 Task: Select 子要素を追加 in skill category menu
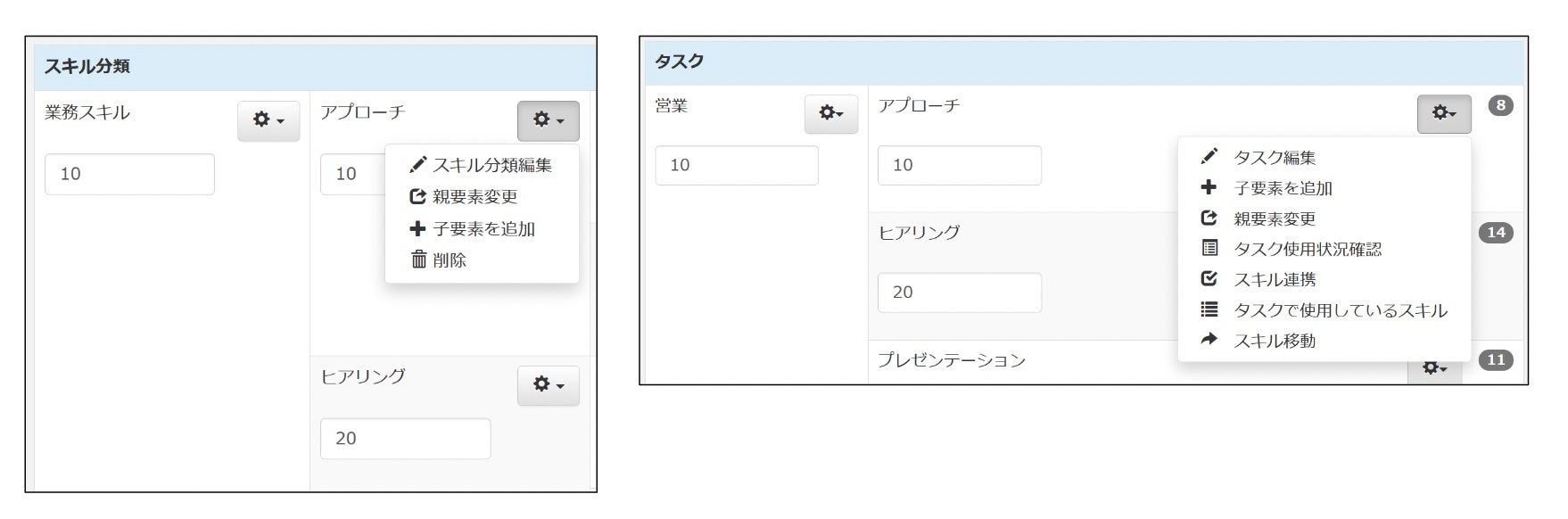(483, 229)
